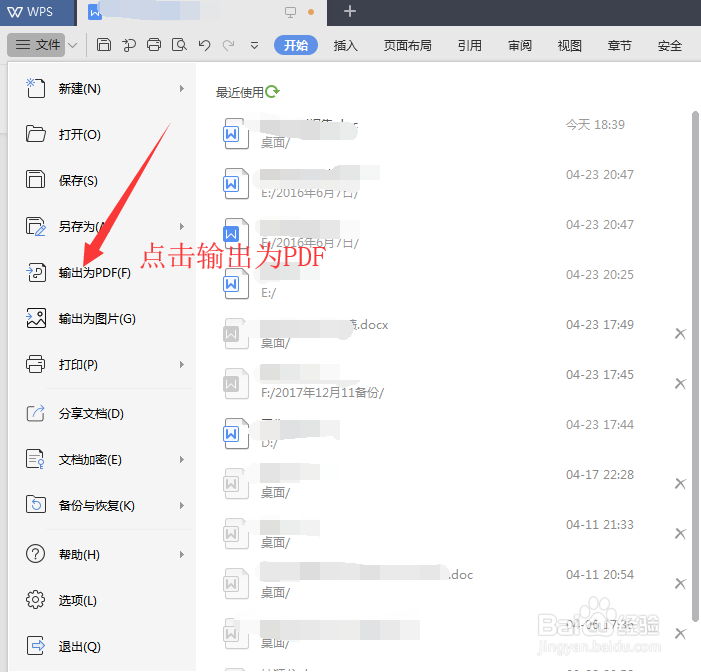The width and height of the screenshot is (701, 672).
Task: Click the recent files vertical scrollbar
Action: coord(695,367)
